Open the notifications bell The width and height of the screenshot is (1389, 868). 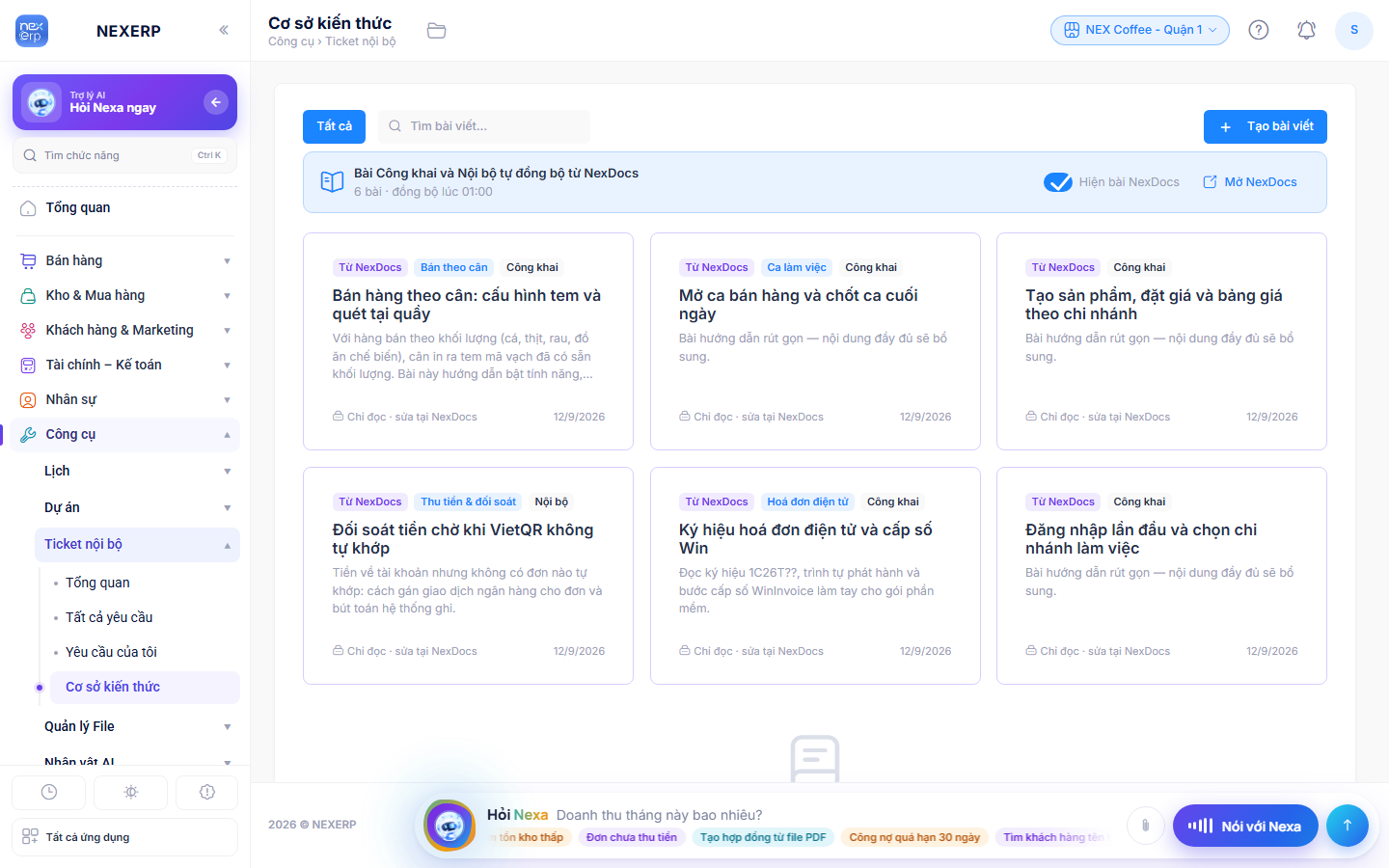[x=1307, y=30]
